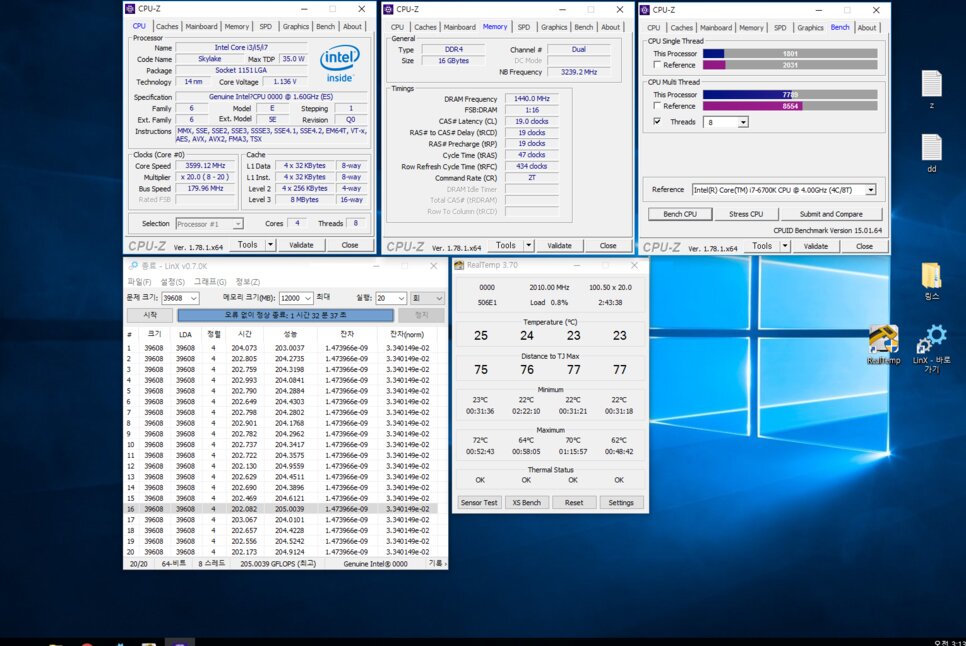
Task: Click Validate in the CPU tab window
Action: [301, 244]
